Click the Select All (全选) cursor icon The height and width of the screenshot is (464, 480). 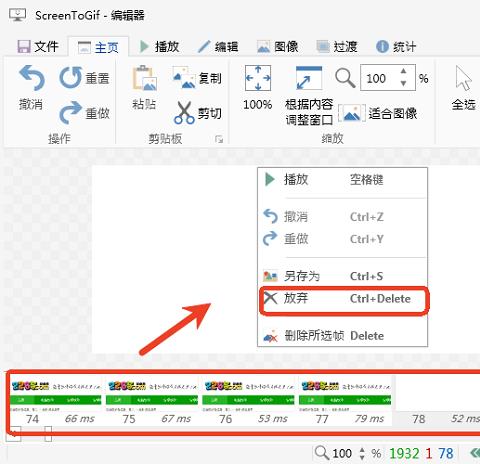[x=464, y=78]
